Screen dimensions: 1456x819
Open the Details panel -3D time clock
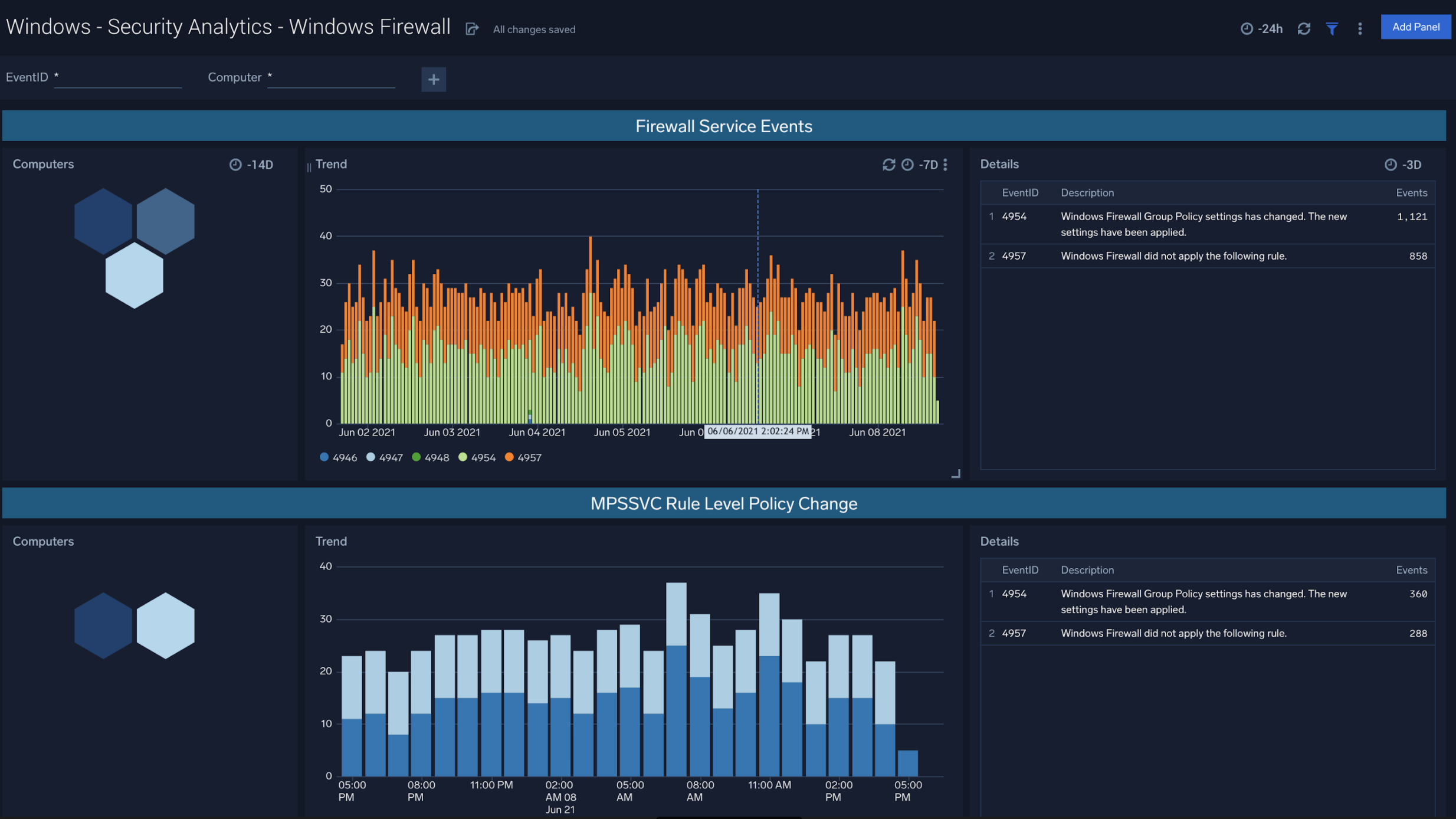pos(1391,164)
